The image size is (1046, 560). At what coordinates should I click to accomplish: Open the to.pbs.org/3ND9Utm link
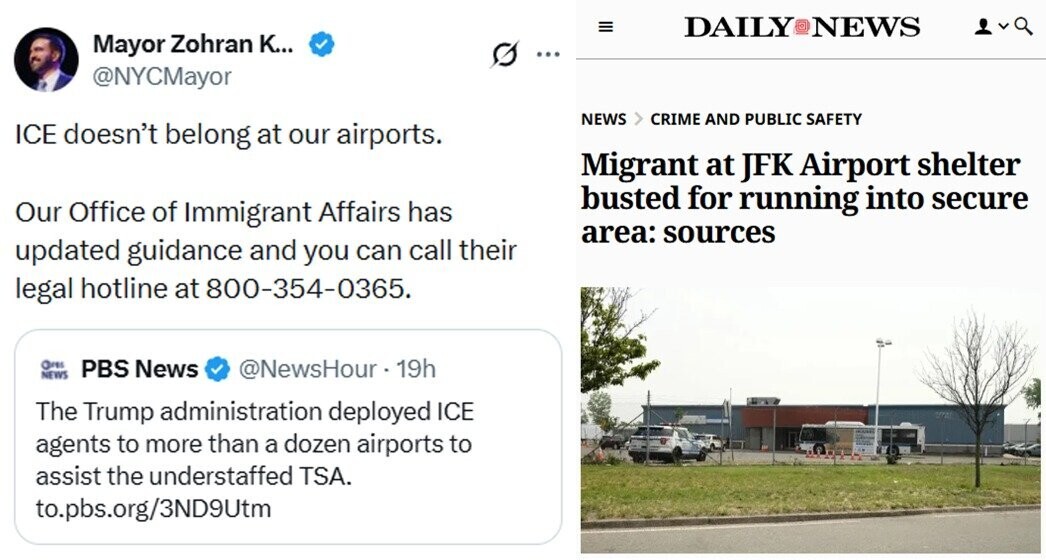(x=153, y=508)
